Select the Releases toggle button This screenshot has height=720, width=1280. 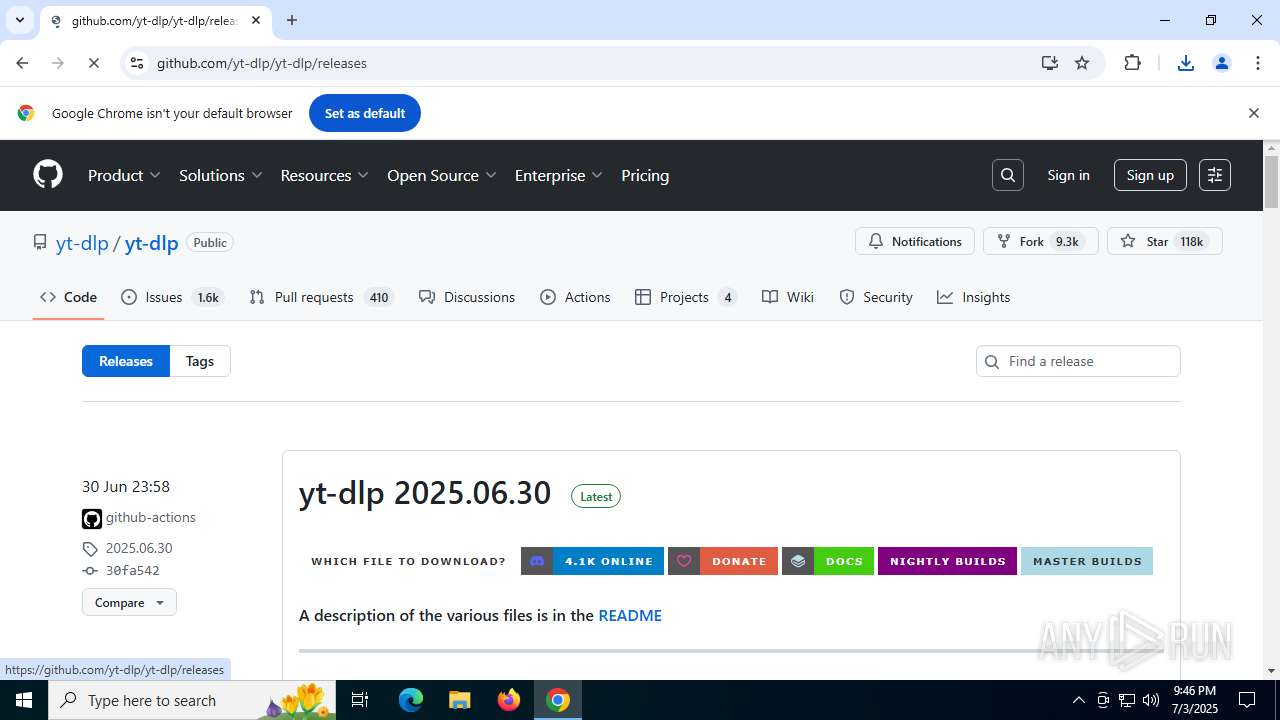tap(126, 361)
